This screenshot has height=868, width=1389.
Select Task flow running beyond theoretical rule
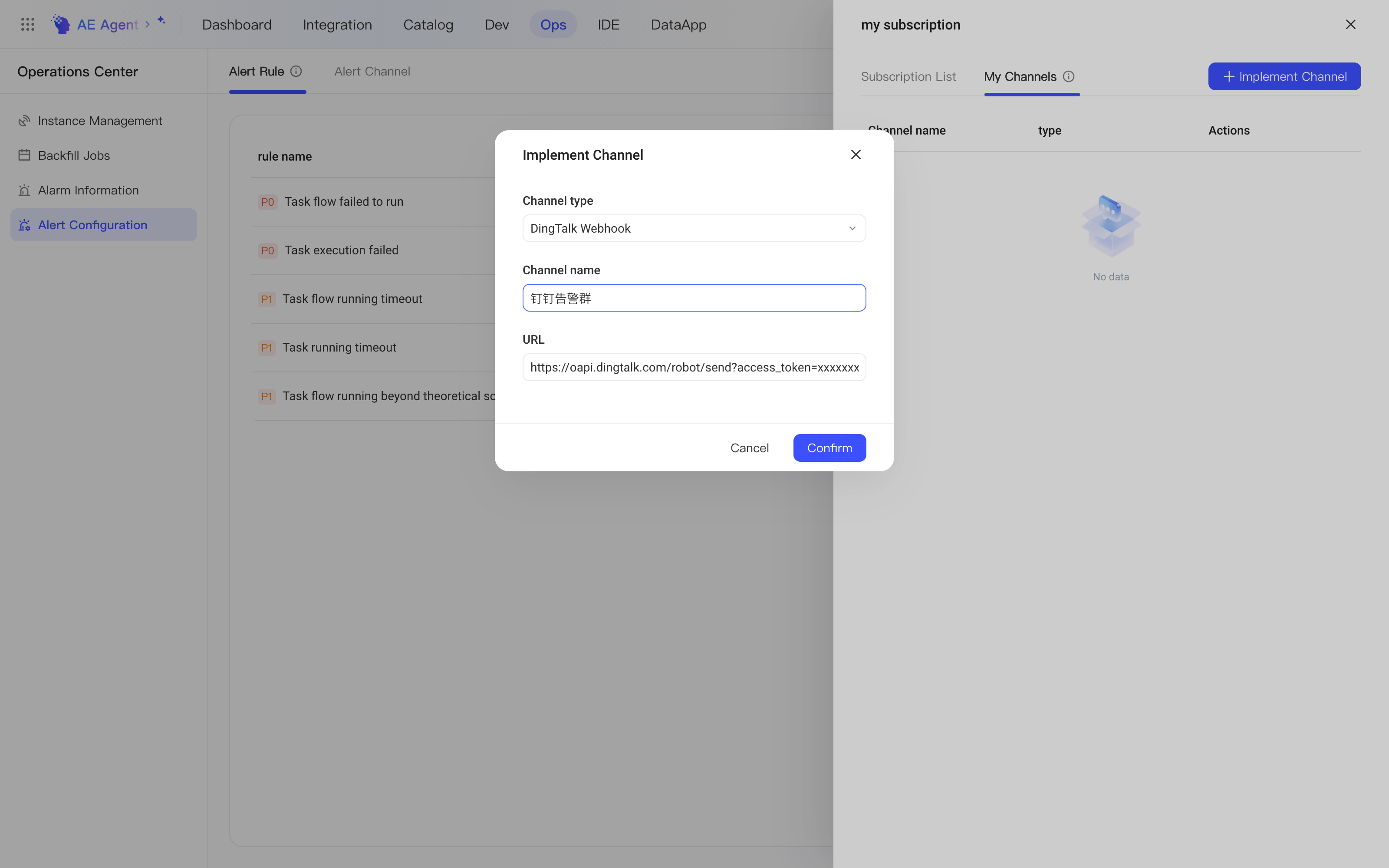(388, 396)
